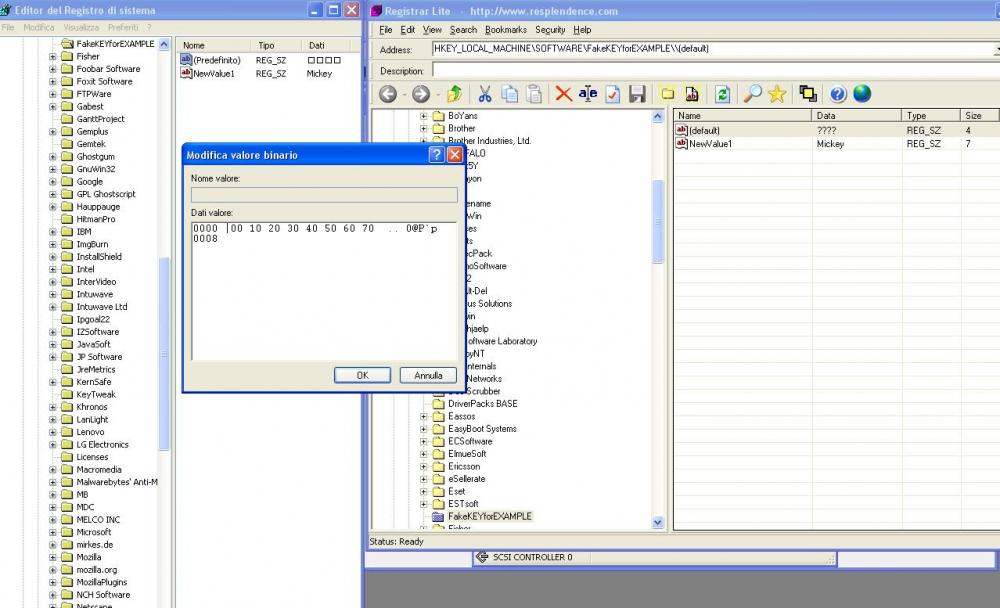
Task: Click the red X Delete icon
Action: tap(563, 94)
